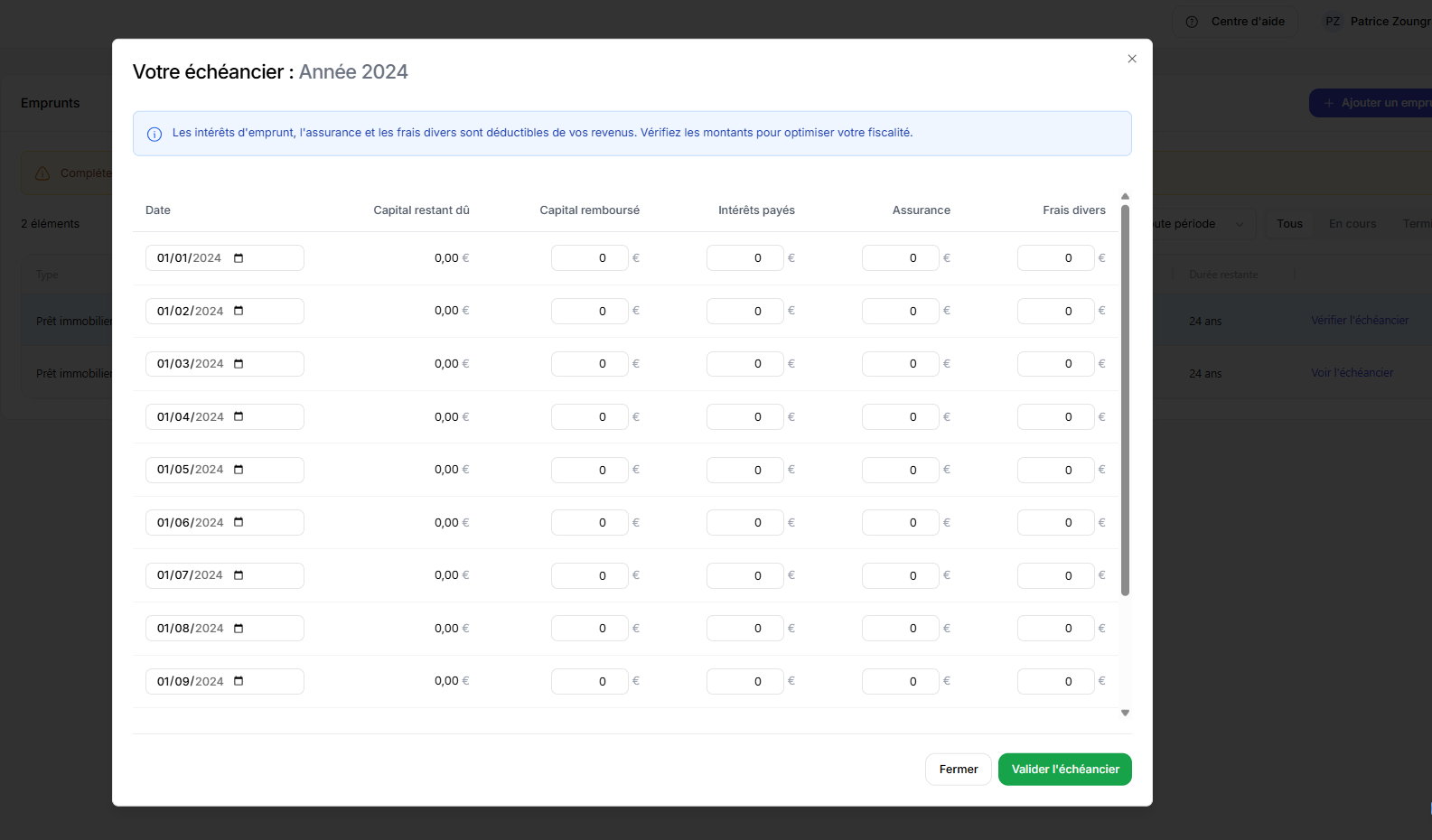Focus Assurance field for 01/07/2024
Image resolution: width=1432 pixels, height=840 pixels.
point(900,575)
